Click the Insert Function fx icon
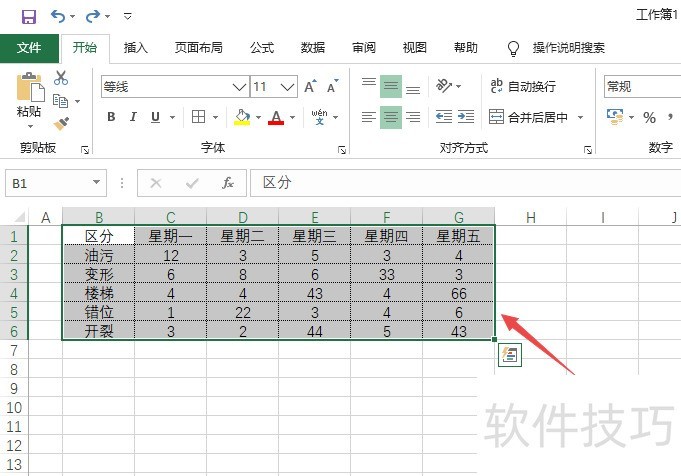The image size is (681, 476). tap(228, 183)
